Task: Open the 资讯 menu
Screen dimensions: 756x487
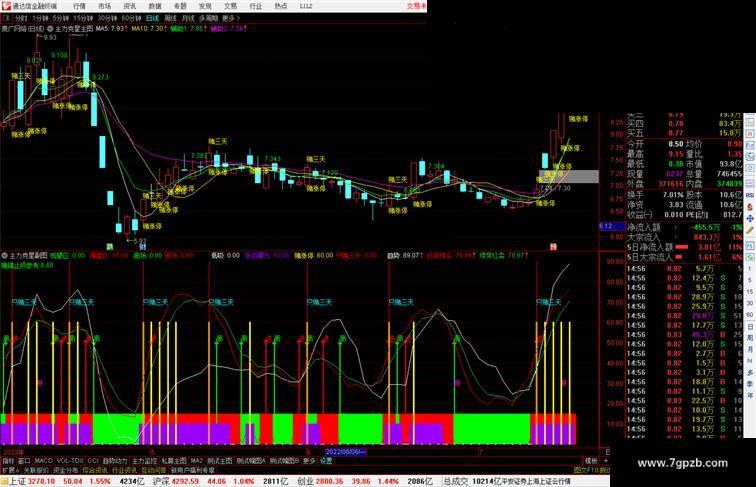Action: pyautogui.click(x=129, y=6)
